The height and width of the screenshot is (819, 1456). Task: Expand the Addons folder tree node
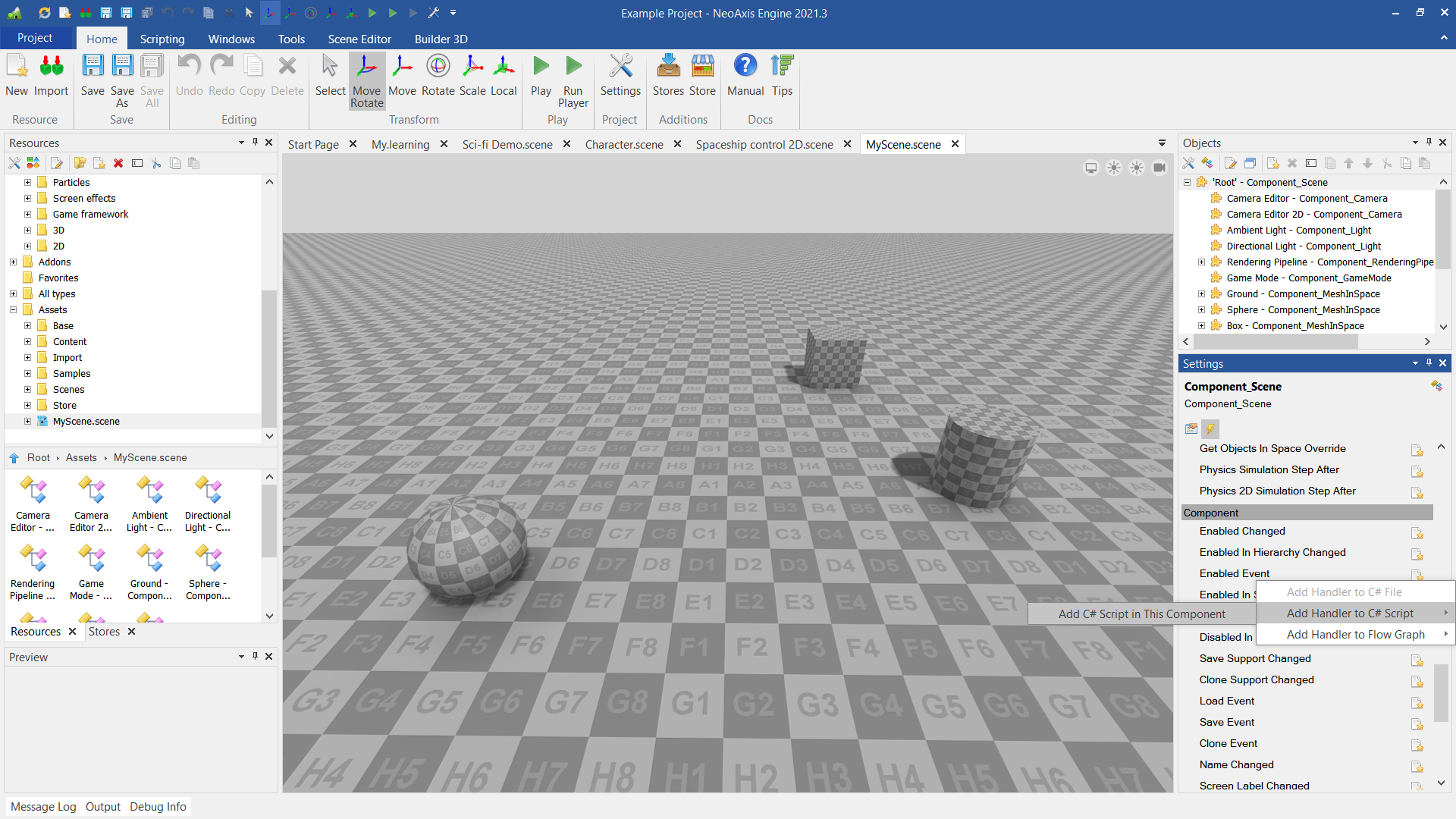[x=13, y=262]
